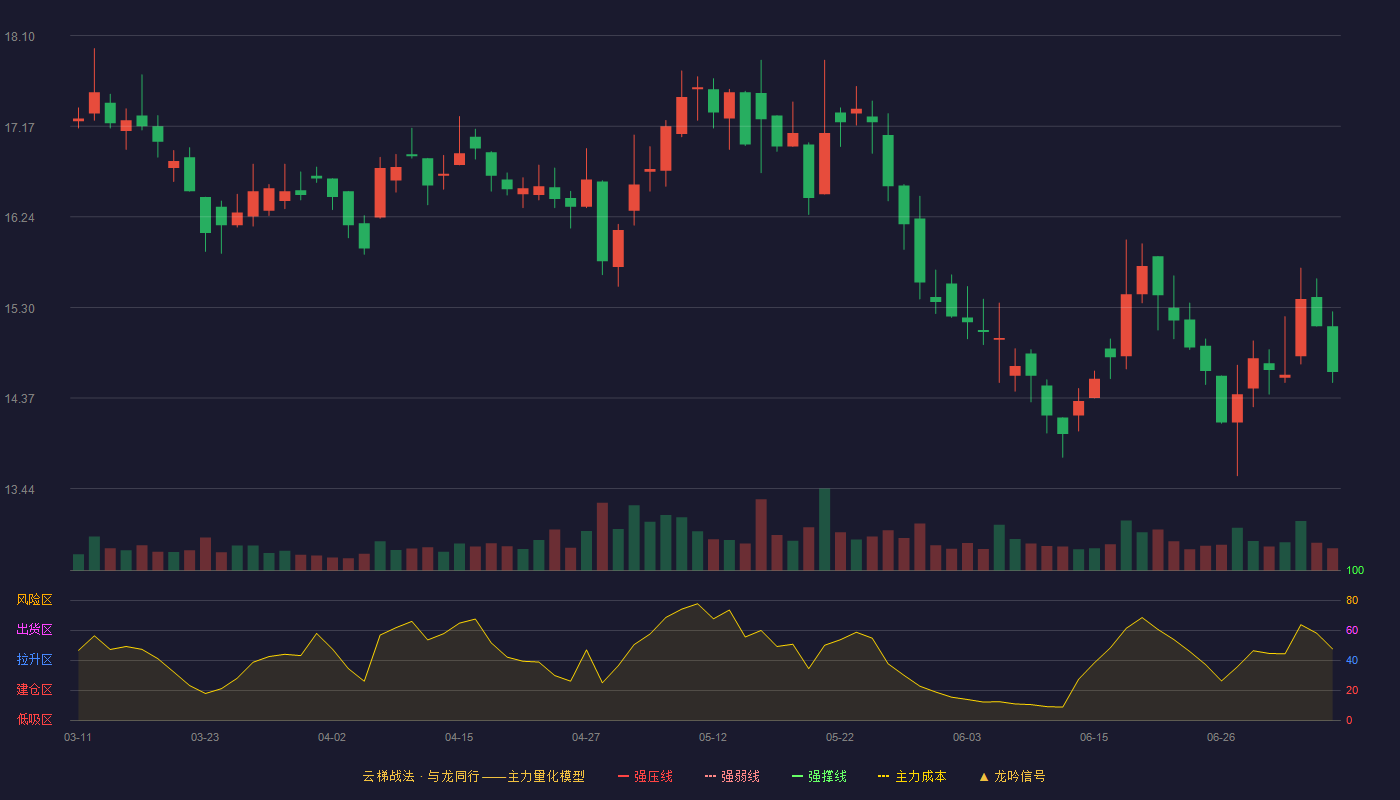1400x800 pixels.
Task: Click the 14.37 price axis label
Action: coord(20,399)
